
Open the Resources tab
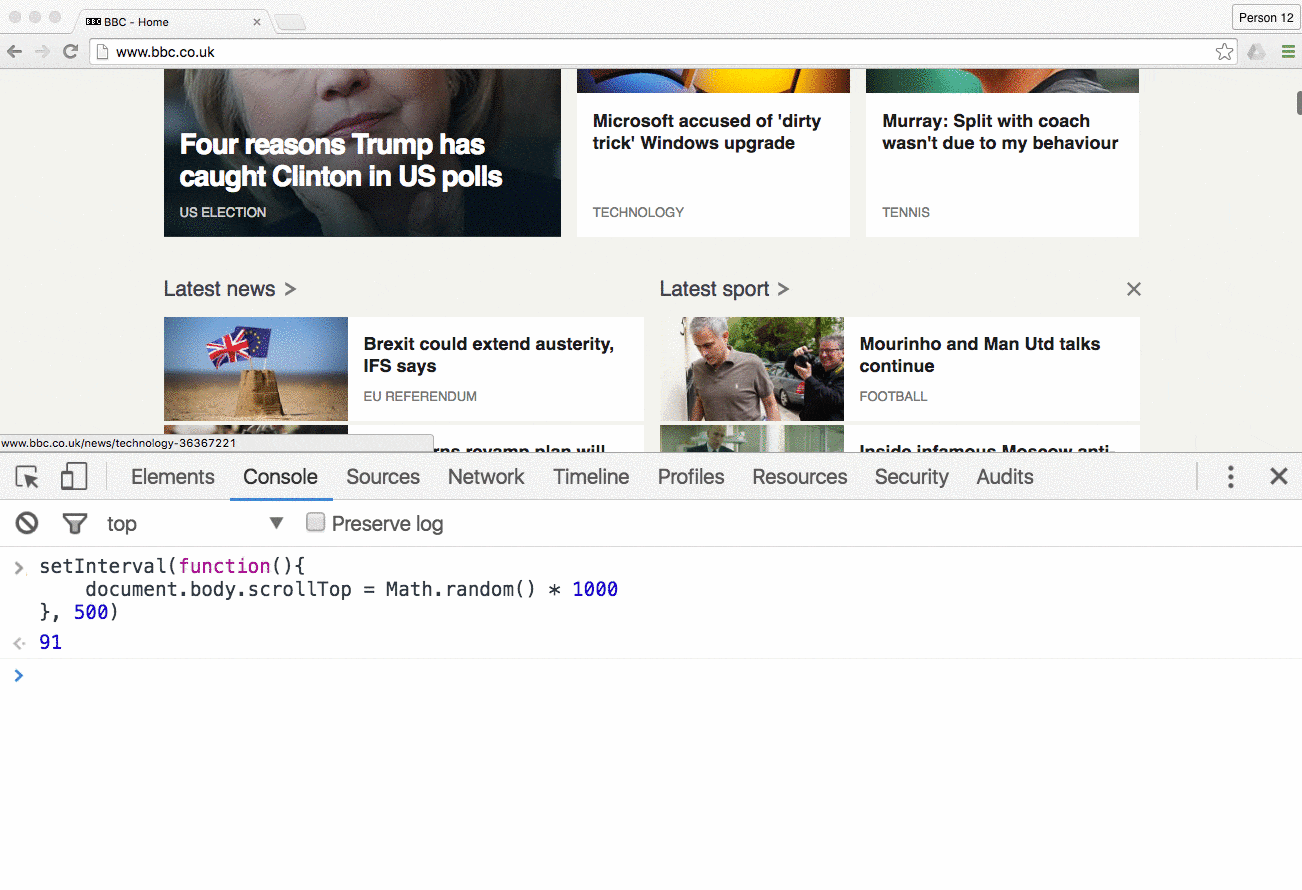click(x=800, y=477)
